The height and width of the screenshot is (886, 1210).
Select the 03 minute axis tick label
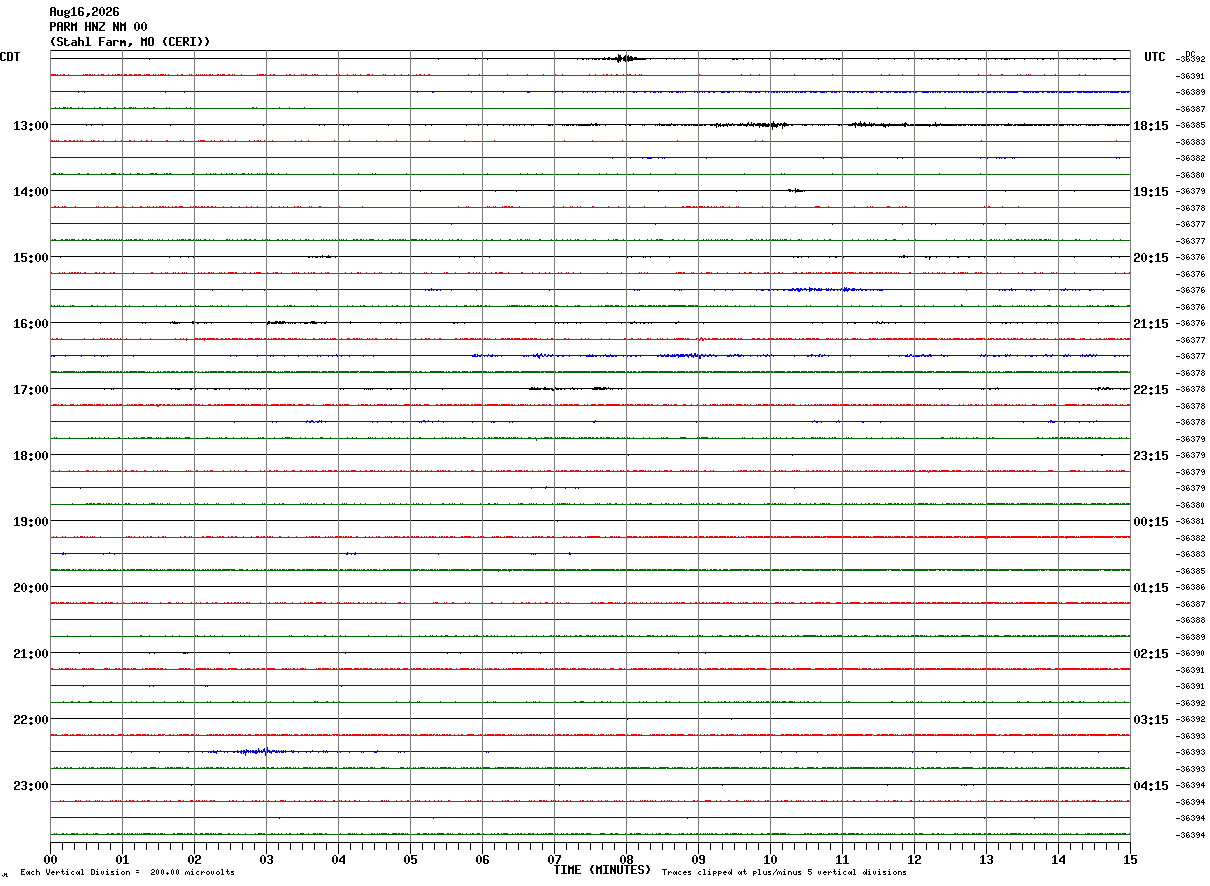[x=266, y=860]
